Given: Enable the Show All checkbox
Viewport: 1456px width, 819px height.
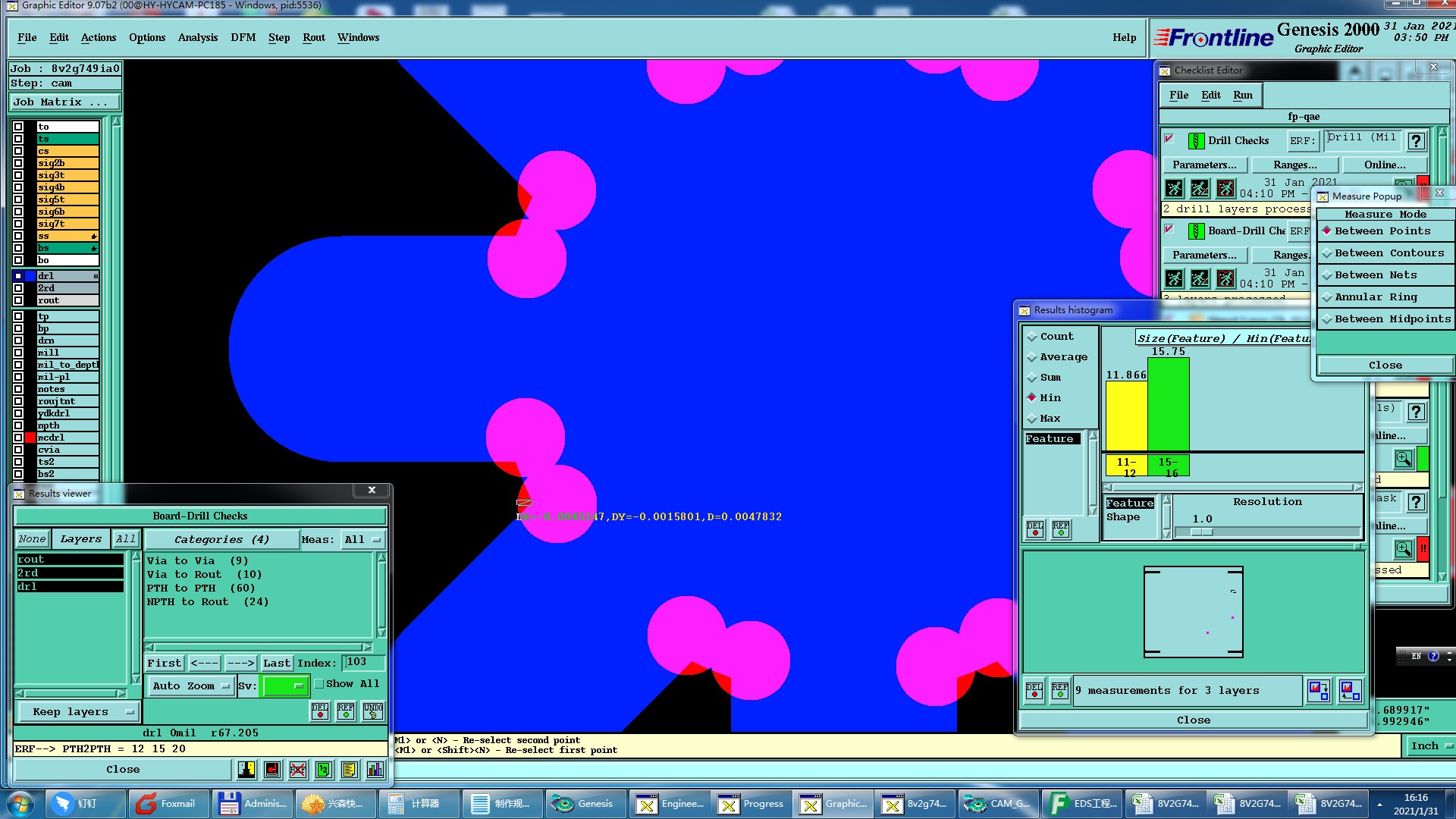Looking at the screenshot, I should tap(320, 683).
